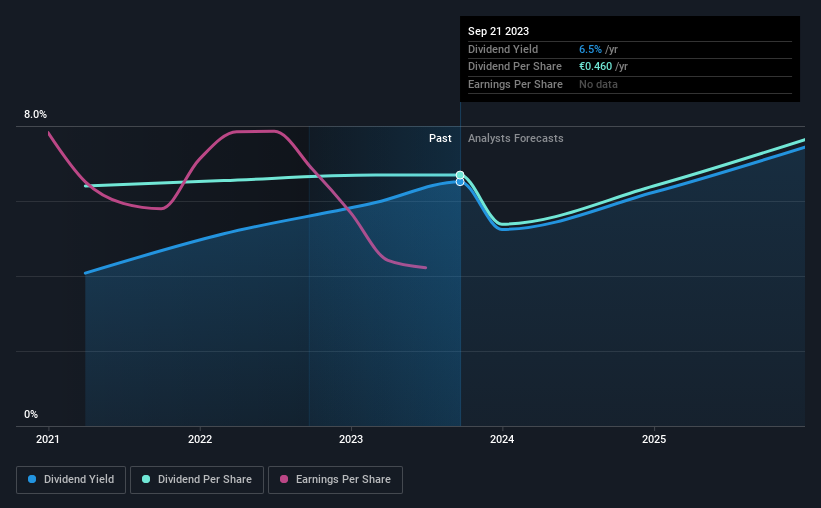The image size is (821, 508).
Task: Select the 2024 x-axis label
Action: (x=502, y=439)
